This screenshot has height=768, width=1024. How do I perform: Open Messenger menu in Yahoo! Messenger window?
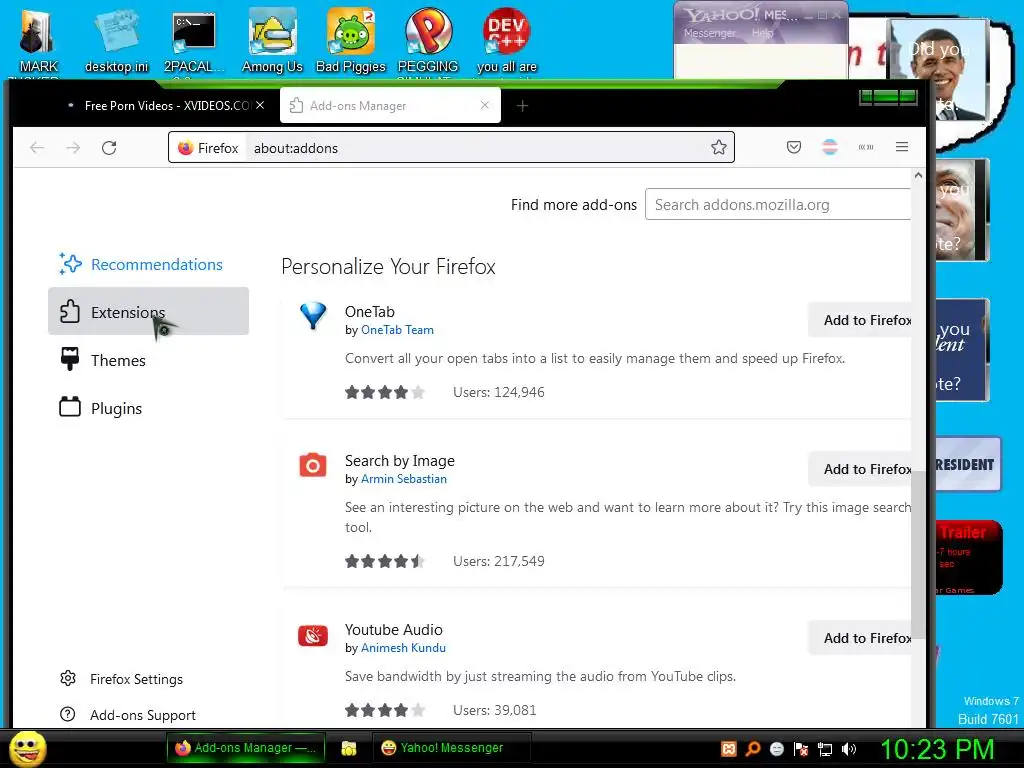709,33
